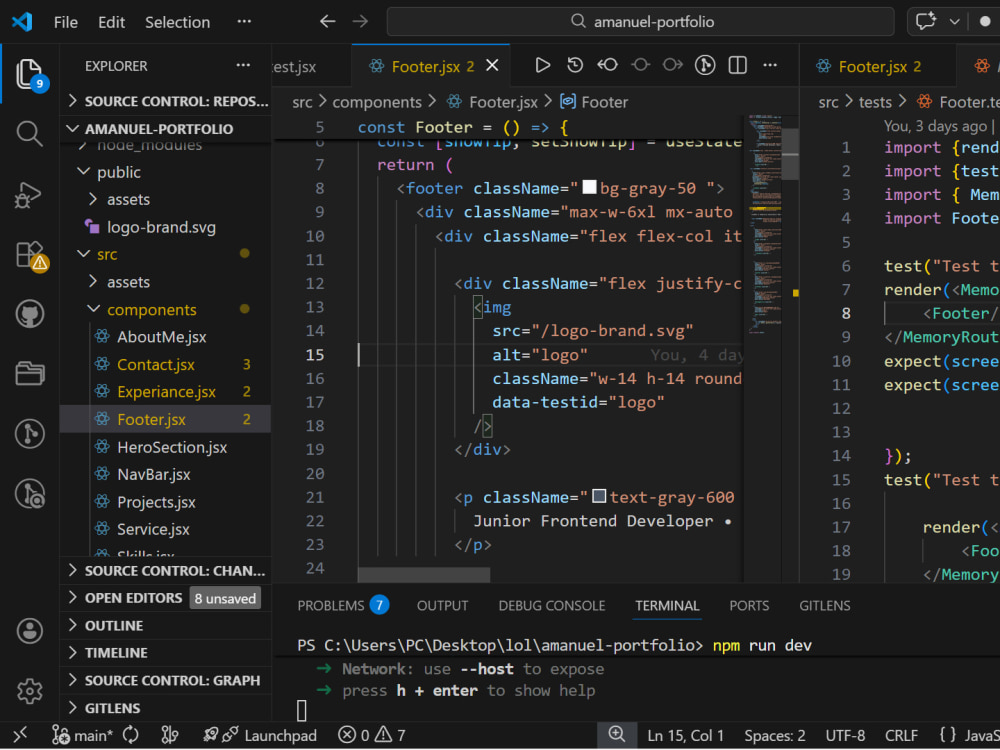Open the Selection menu

(177, 22)
